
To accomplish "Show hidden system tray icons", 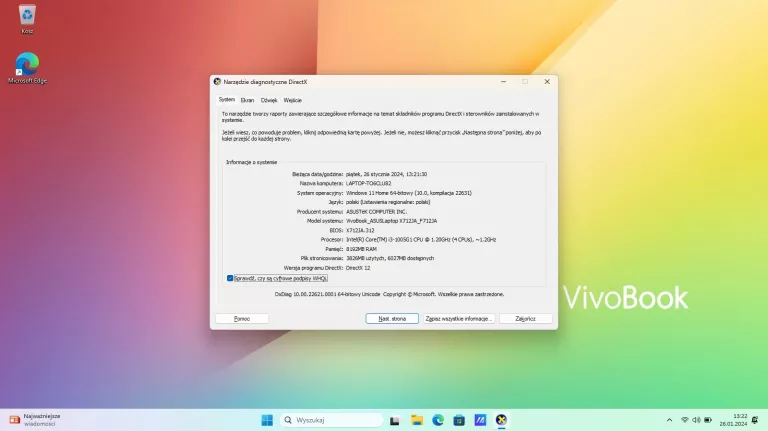I will coord(670,420).
